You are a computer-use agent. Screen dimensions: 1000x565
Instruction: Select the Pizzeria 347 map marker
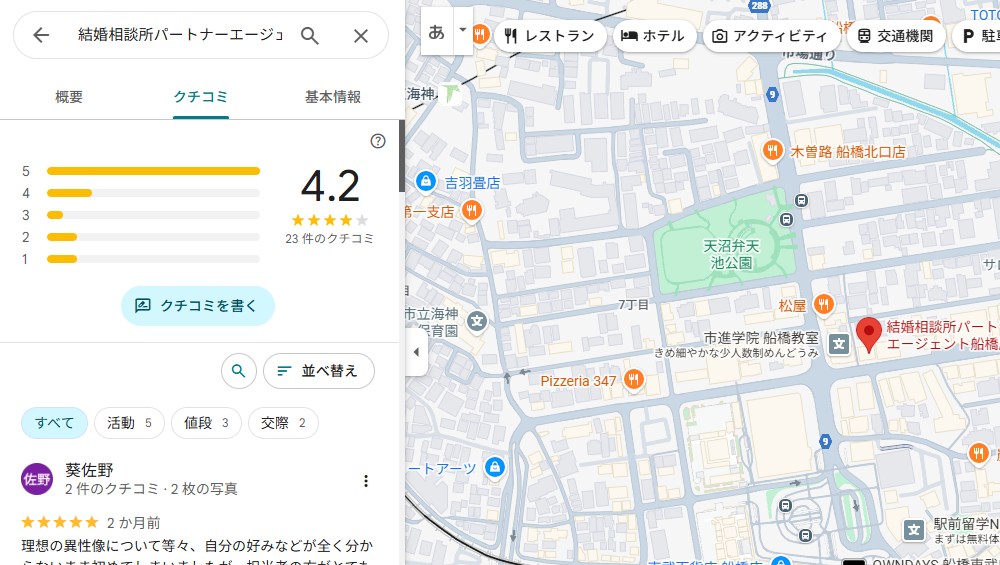[x=633, y=380]
